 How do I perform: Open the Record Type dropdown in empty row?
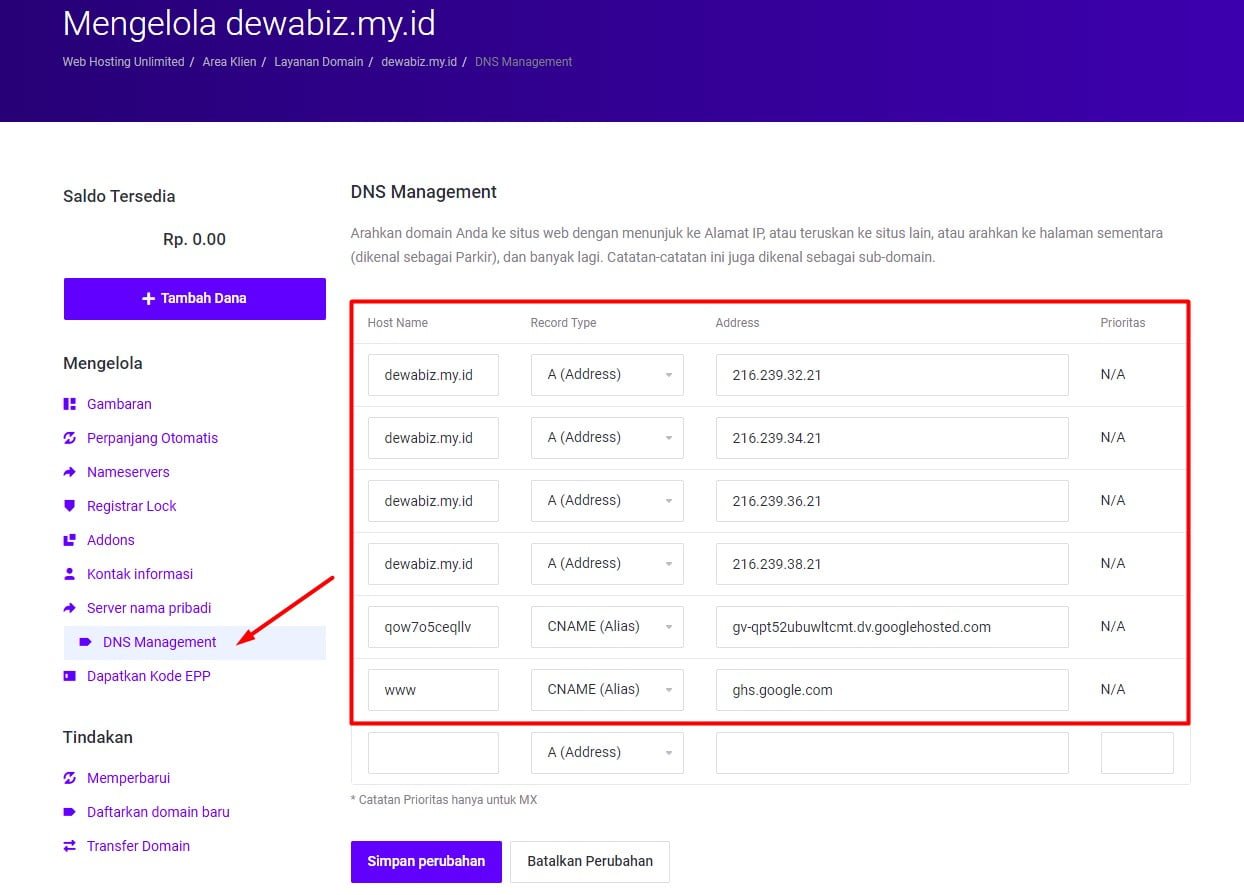tap(607, 753)
